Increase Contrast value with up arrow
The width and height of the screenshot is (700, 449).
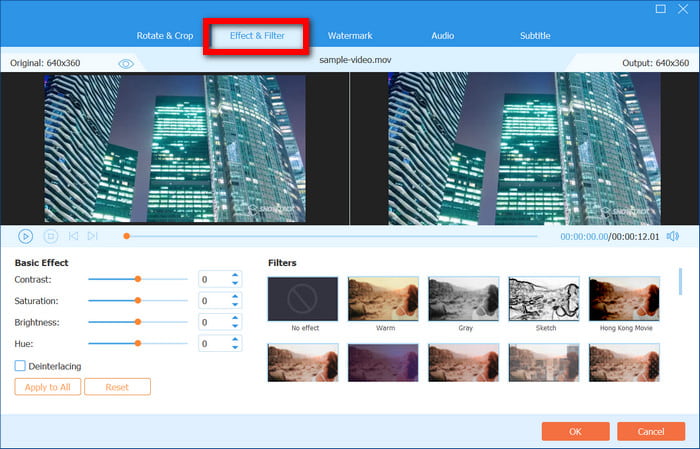tap(235, 275)
